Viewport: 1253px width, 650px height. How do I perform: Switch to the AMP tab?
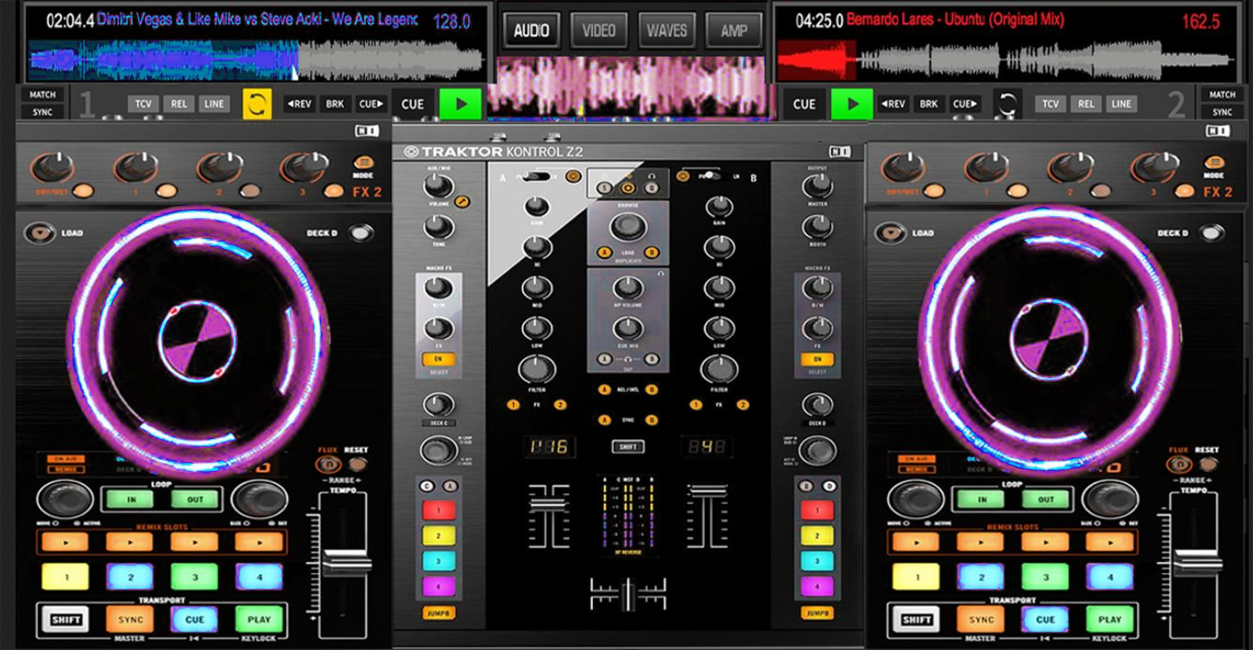[734, 30]
